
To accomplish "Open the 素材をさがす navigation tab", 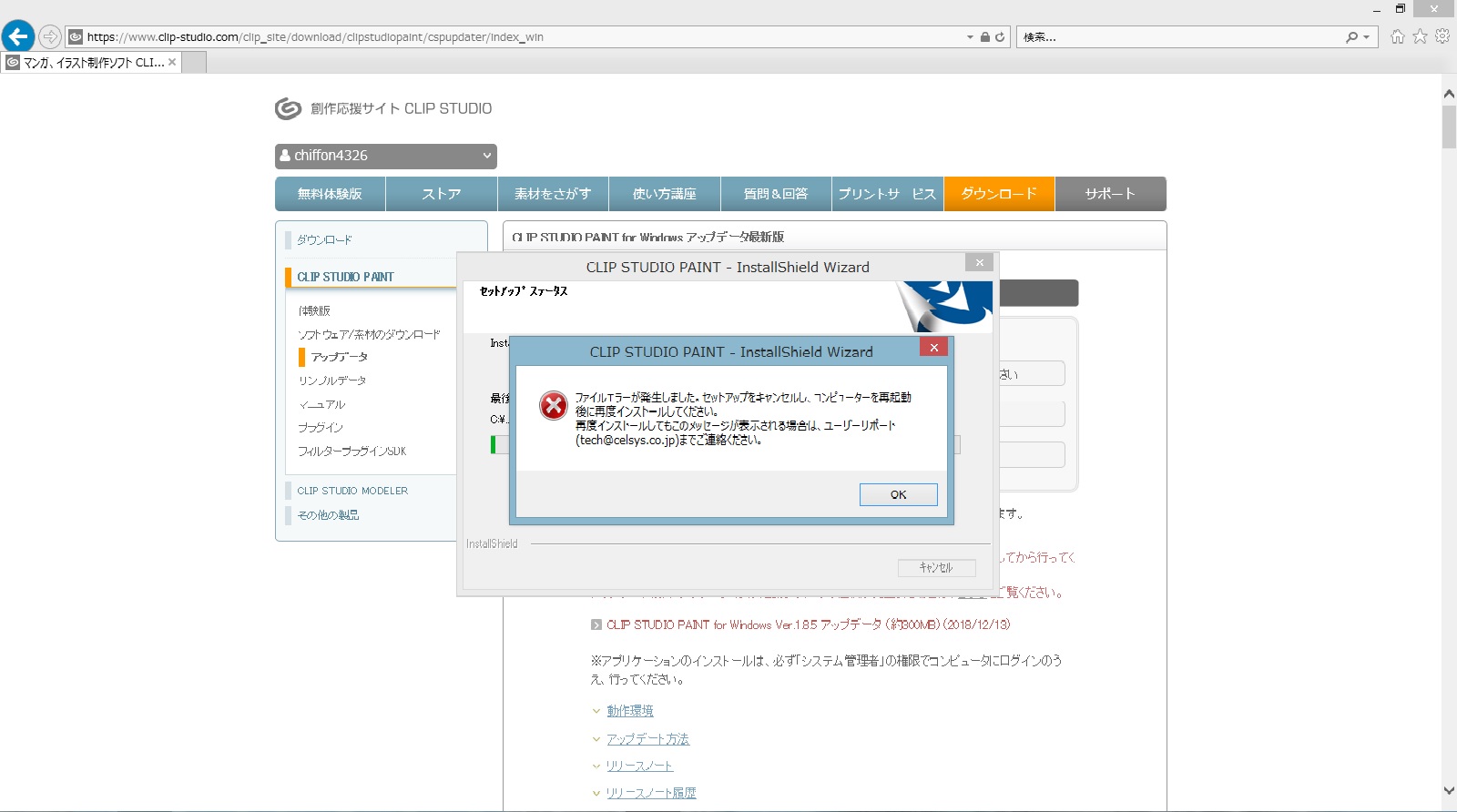I will tap(553, 194).
